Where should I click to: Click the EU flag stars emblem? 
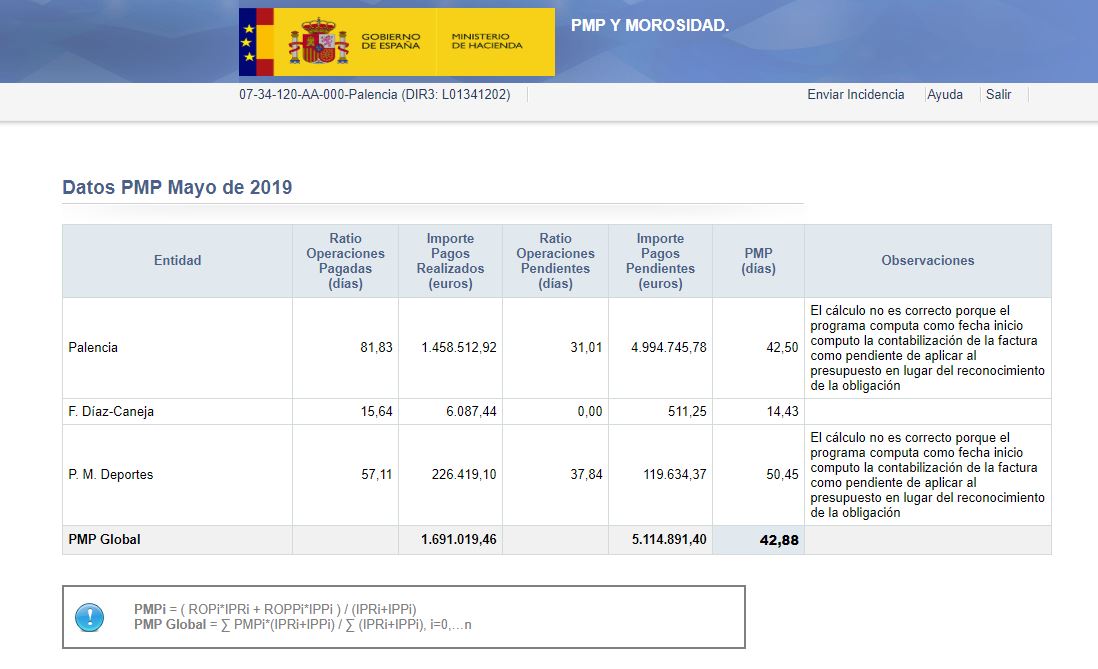pos(247,42)
